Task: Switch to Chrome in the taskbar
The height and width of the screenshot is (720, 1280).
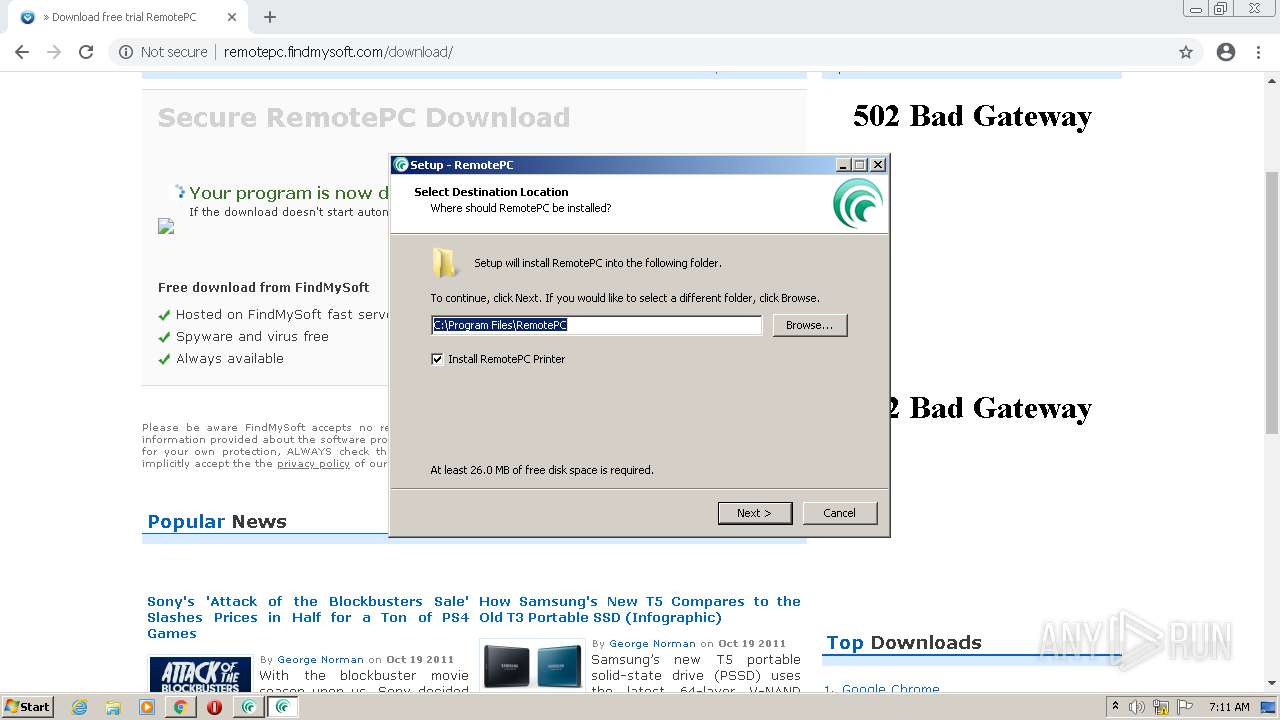Action: click(180, 707)
